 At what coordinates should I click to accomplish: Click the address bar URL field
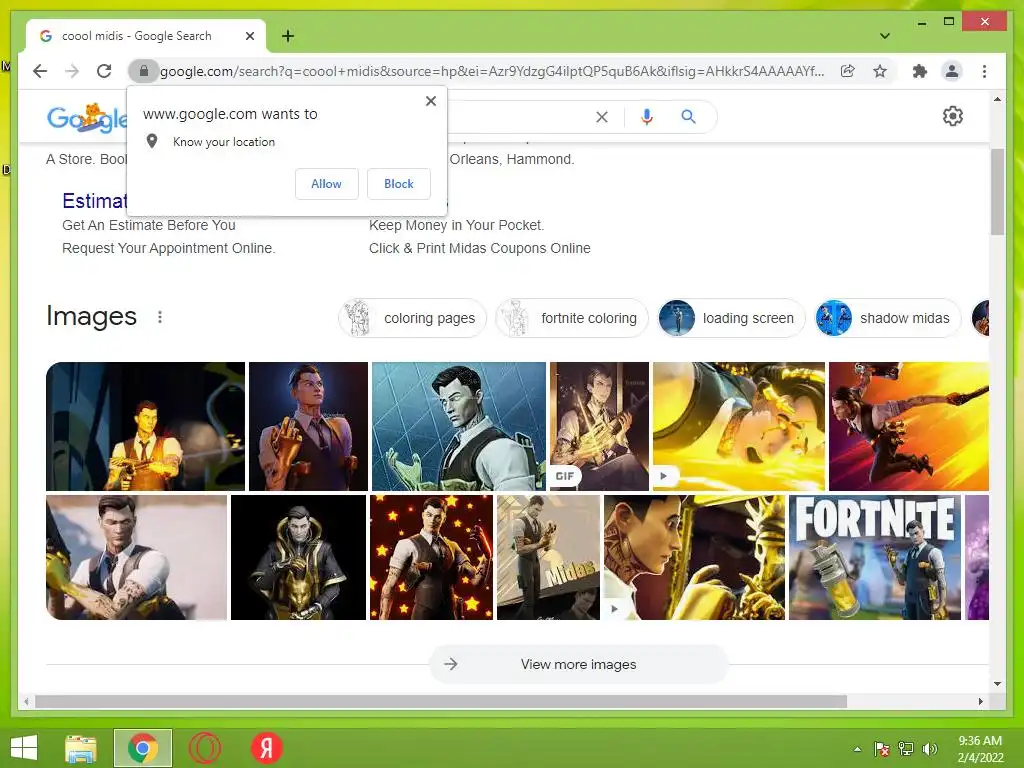pyautogui.click(x=492, y=71)
